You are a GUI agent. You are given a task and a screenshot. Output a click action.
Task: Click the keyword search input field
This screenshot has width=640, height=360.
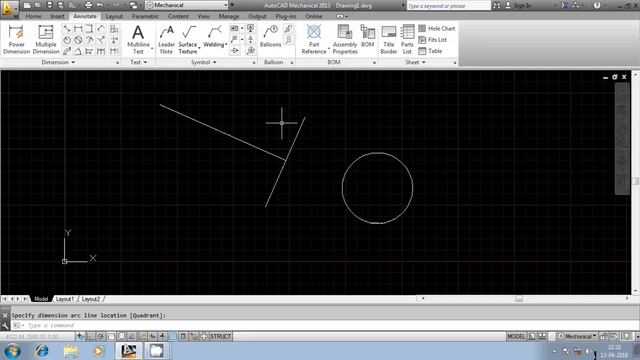pyautogui.click(x=449, y=6)
